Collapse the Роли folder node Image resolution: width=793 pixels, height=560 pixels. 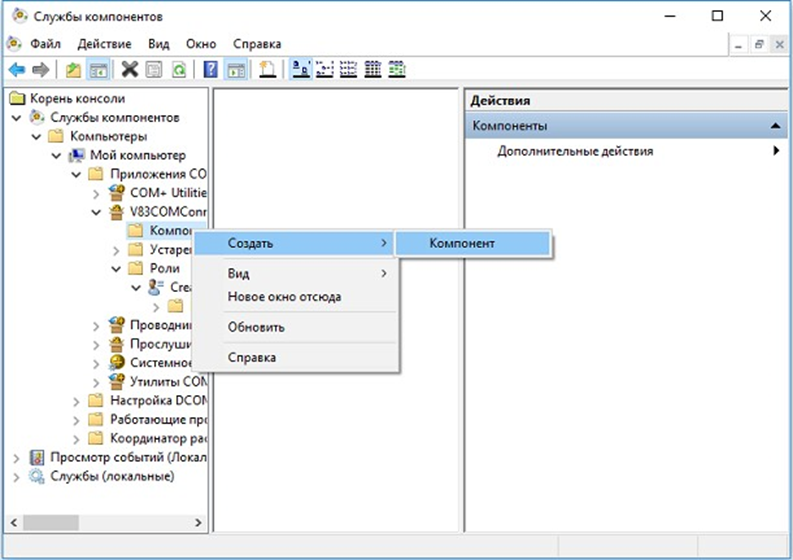tap(116, 269)
